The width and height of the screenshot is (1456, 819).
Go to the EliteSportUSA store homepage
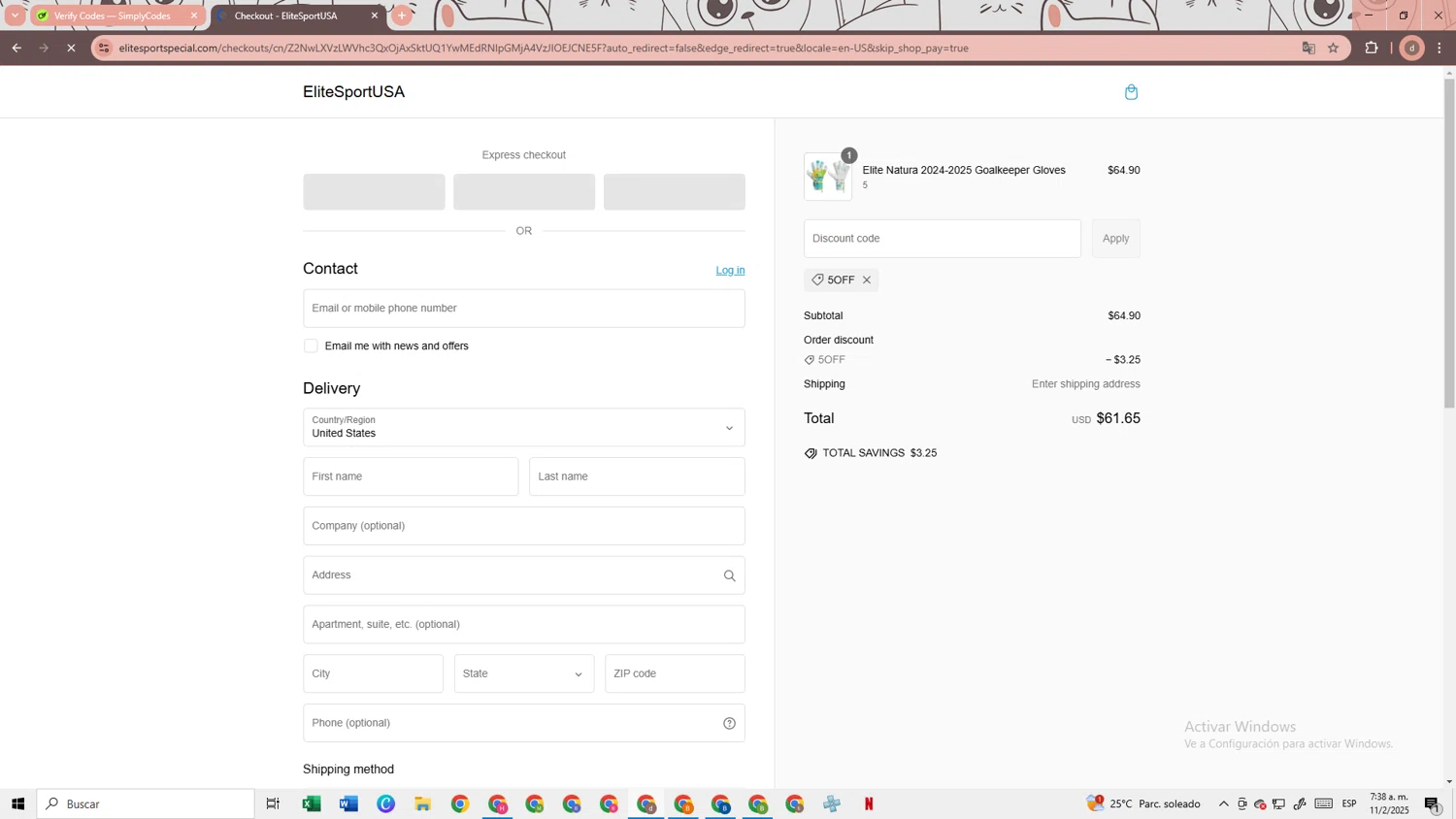click(353, 92)
